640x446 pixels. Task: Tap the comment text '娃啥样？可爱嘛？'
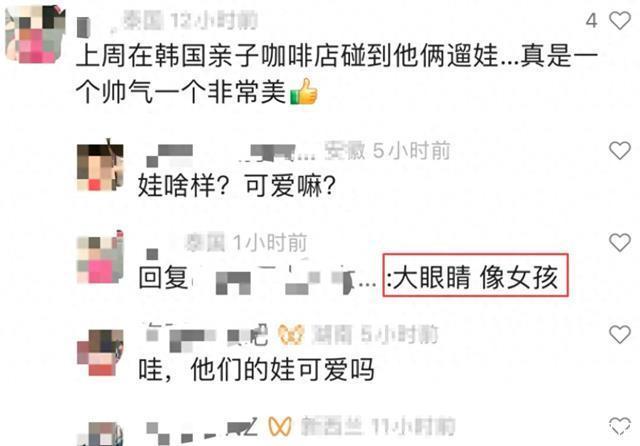(237, 186)
